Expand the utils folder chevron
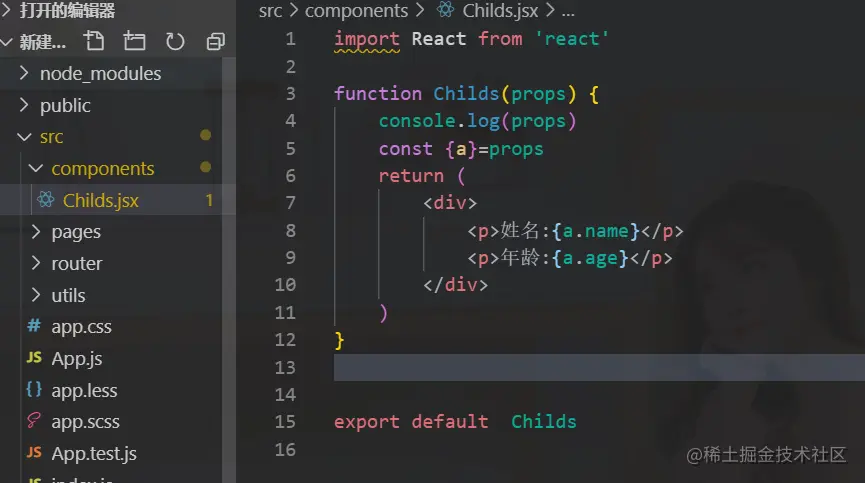Viewport: 865px width, 483px height. pos(36,295)
